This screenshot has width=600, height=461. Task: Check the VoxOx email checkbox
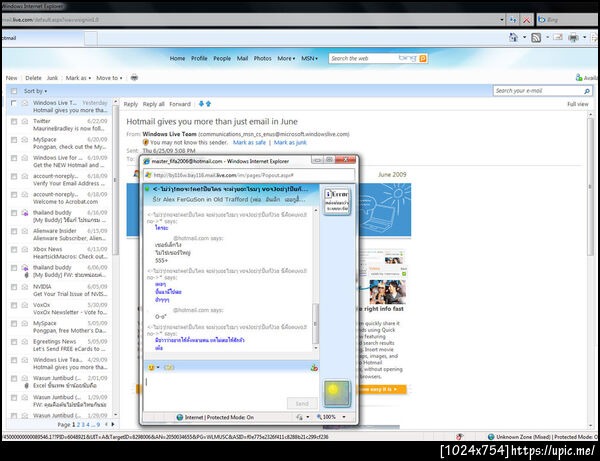click(14, 306)
